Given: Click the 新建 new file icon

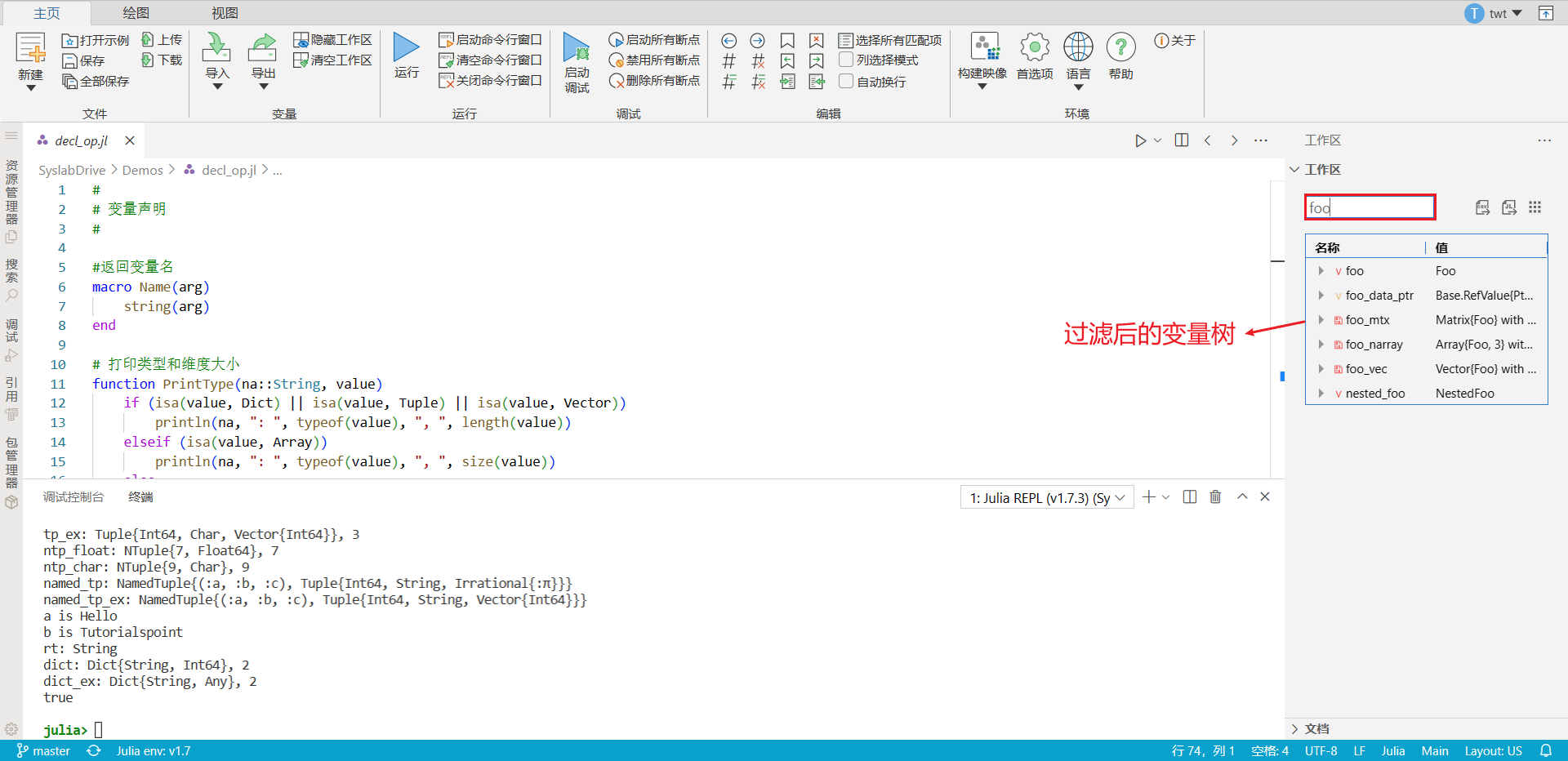Looking at the screenshot, I should click(31, 49).
